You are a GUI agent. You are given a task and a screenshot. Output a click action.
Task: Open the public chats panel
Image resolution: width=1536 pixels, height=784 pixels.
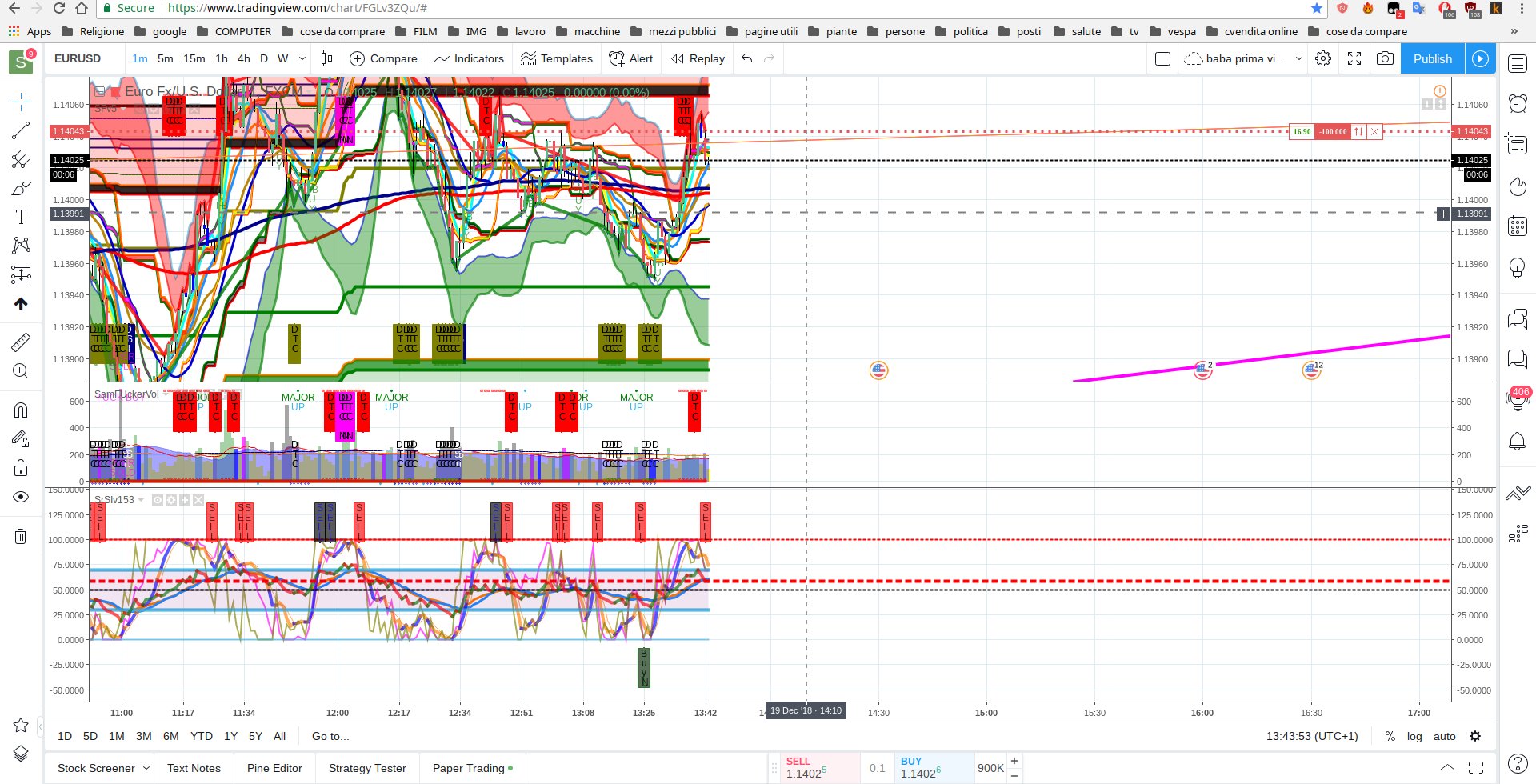pyautogui.click(x=1518, y=319)
